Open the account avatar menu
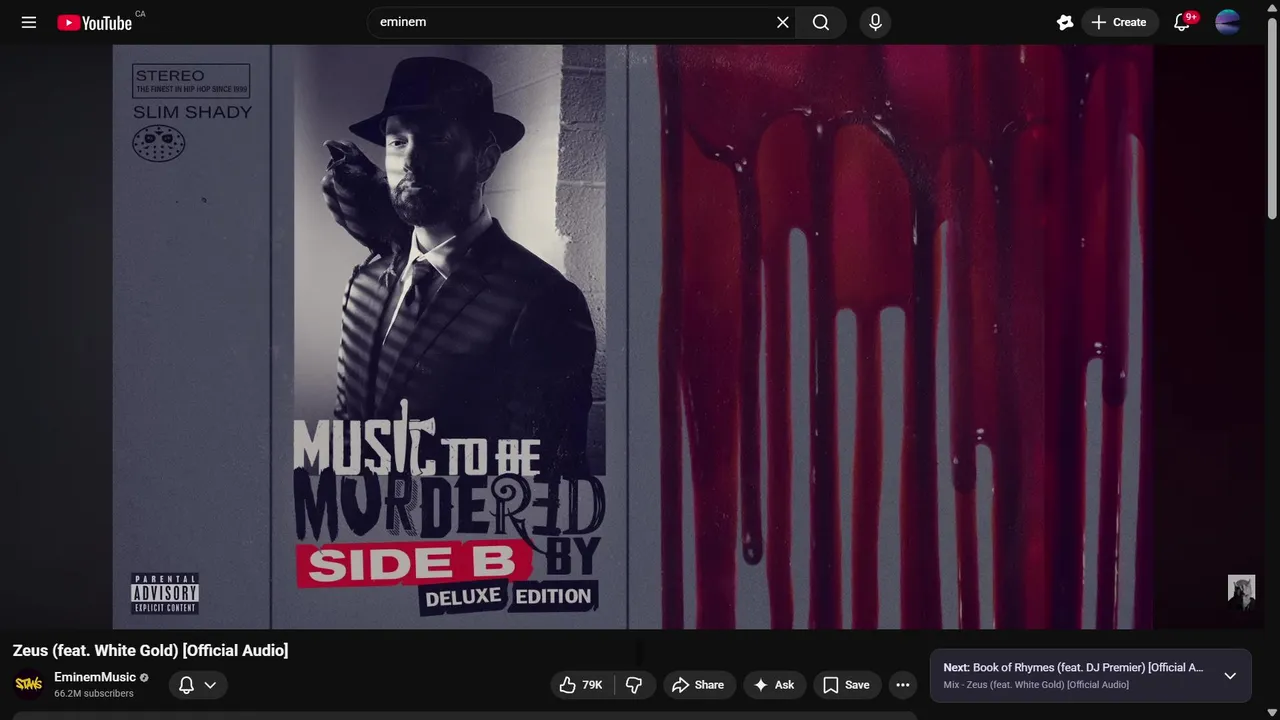This screenshot has height=720, width=1280. 1228,22
